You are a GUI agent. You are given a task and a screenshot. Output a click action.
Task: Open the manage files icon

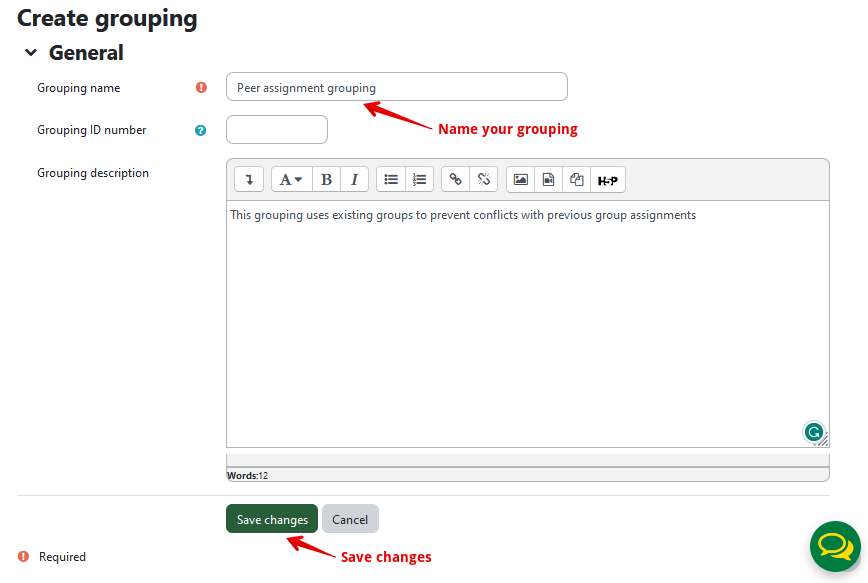[x=576, y=180]
